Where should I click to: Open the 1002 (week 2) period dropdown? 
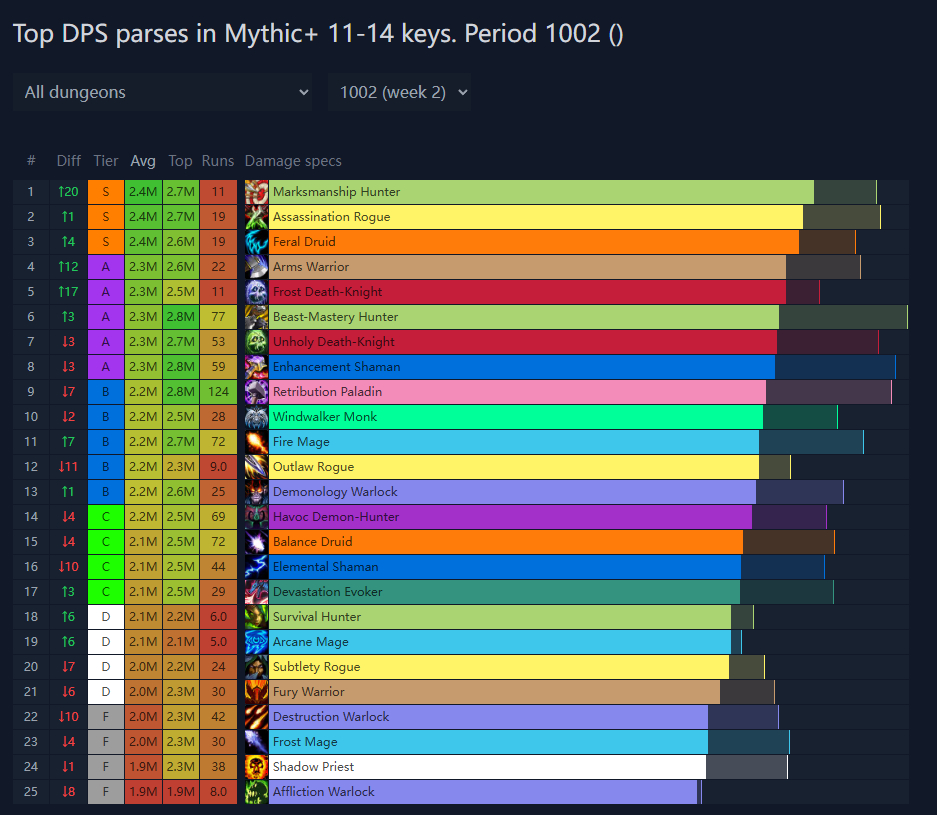[x=399, y=92]
